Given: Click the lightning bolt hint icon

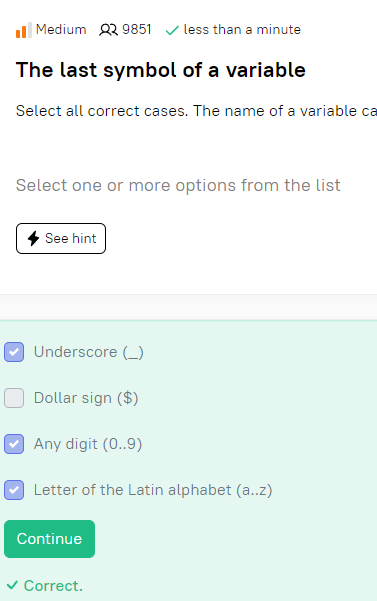Looking at the screenshot, I should 34,238.
